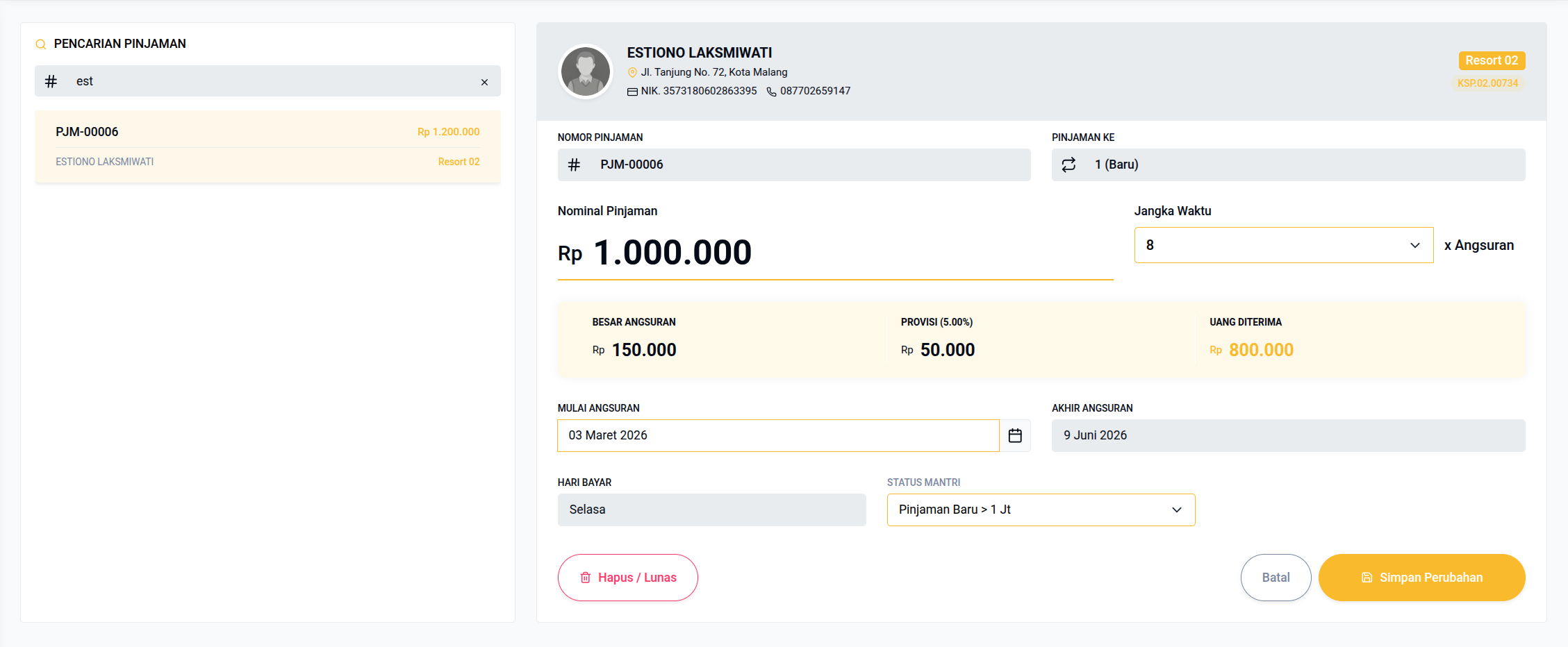Screen dimensions: 1568x647
Task: Click the Resort 02 badge
Action: coord(1491,60)
